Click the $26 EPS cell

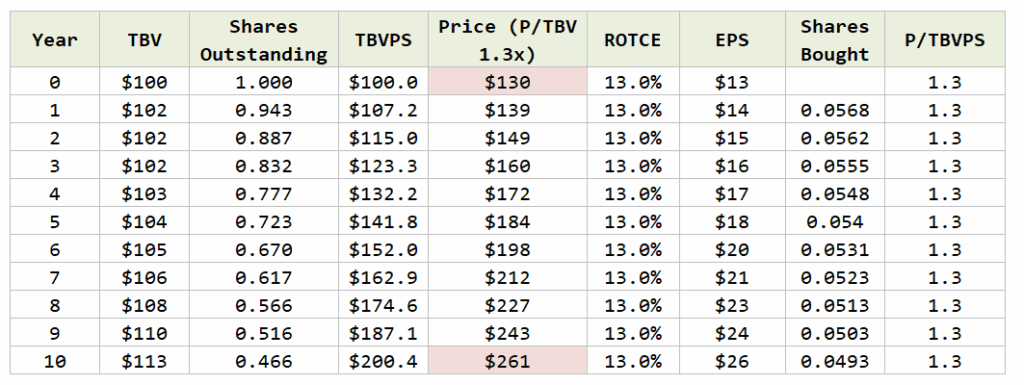click(732, 361)
